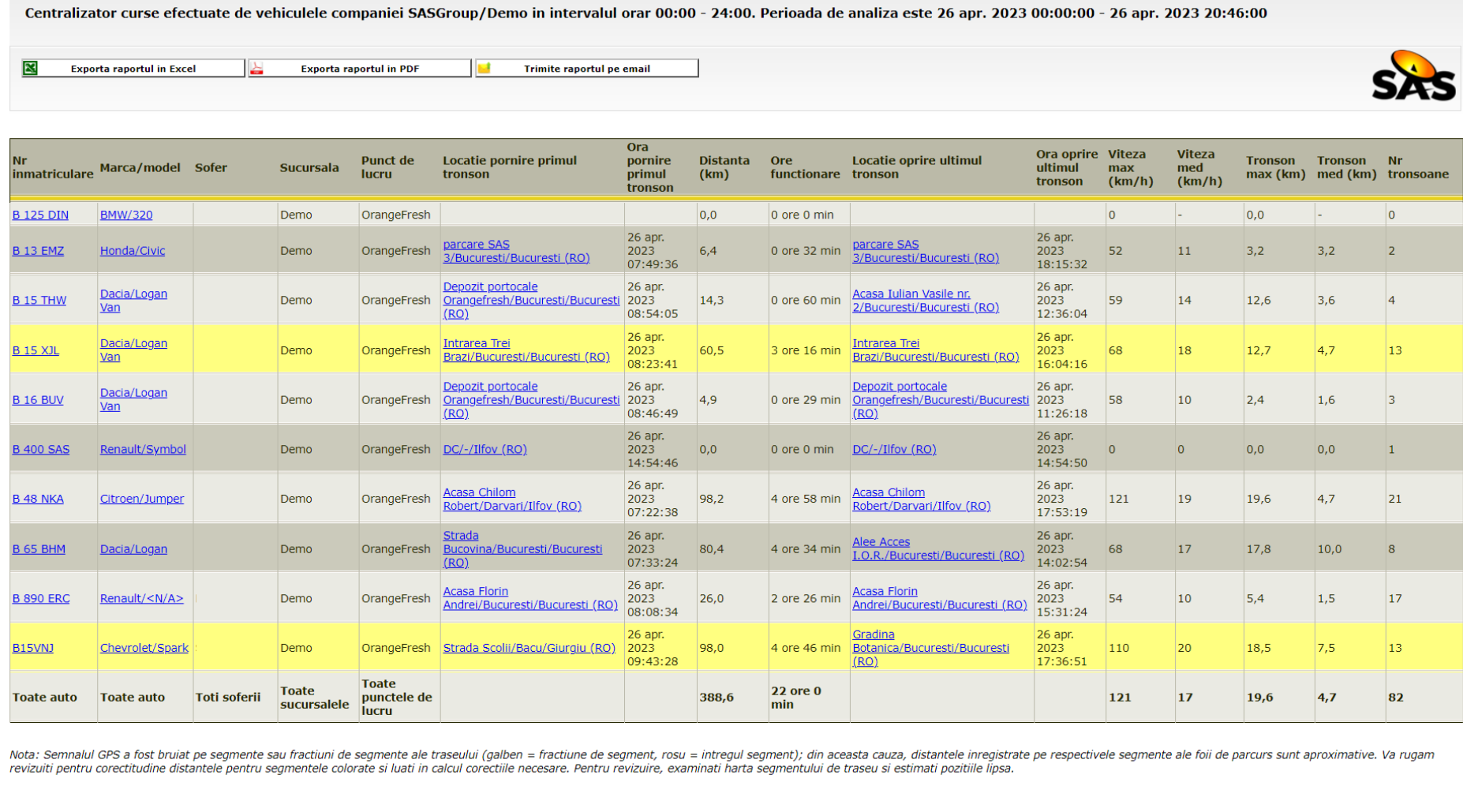
Task: Open the Citroen/Jumper model link
Action: [142, 499]
